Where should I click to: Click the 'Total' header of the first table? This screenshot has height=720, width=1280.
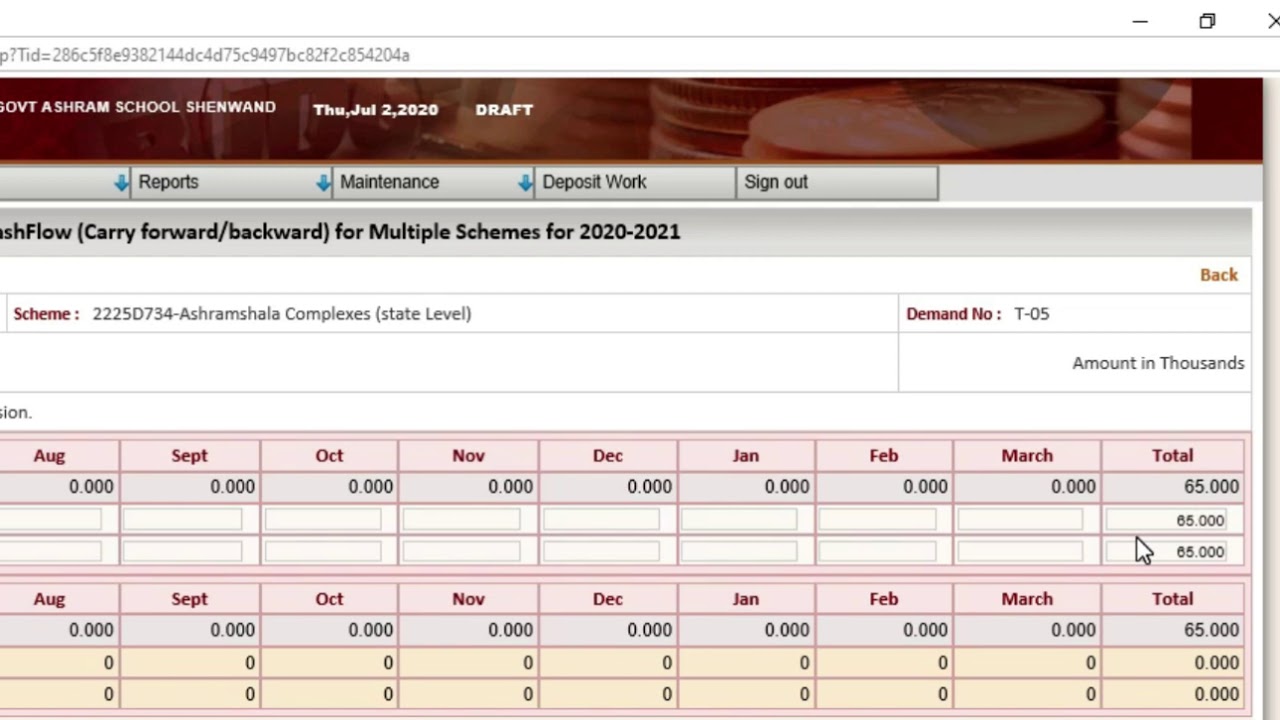pyautogui.click(x=1172, y=456)
